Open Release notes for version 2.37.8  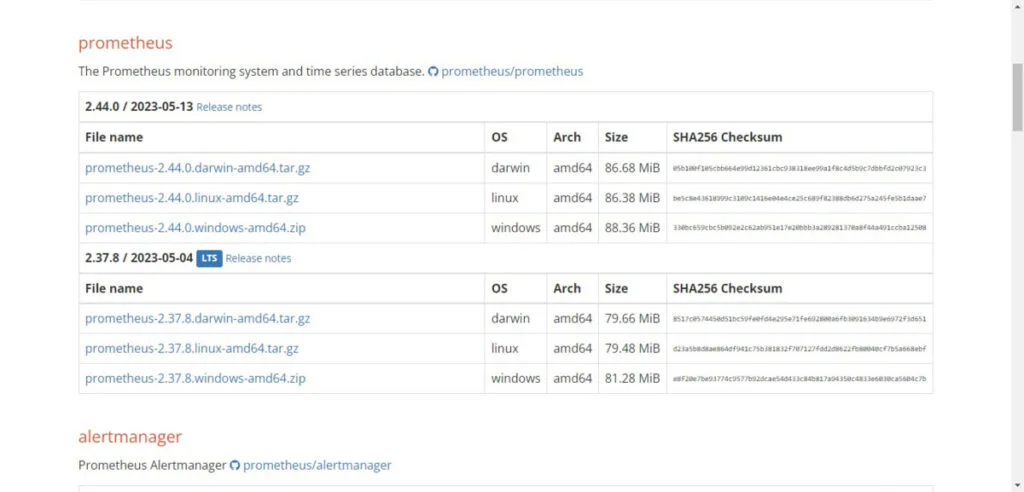(x=258, y=258)
